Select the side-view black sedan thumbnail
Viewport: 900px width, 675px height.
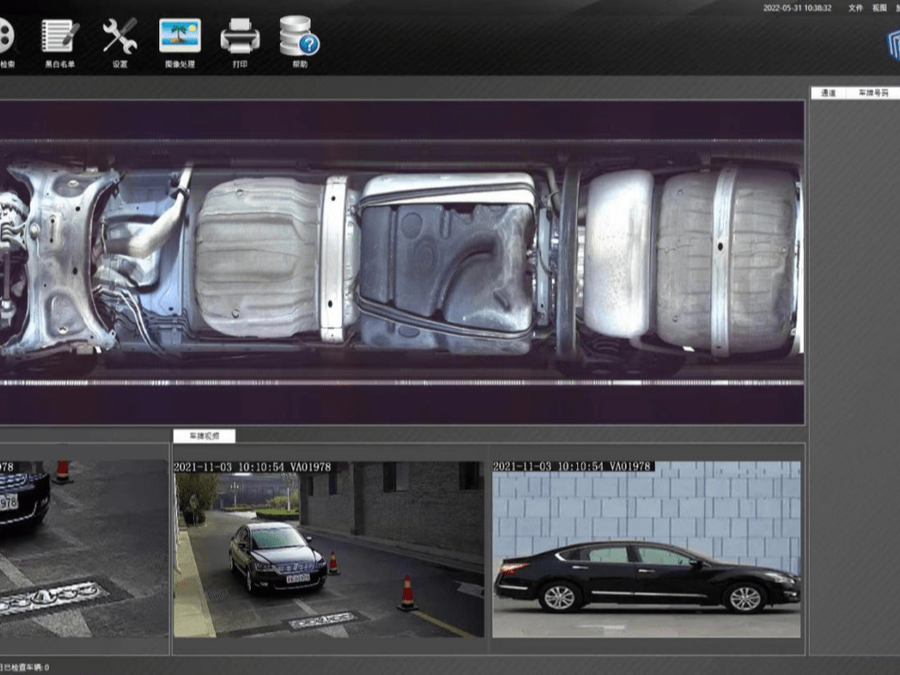click(x=646, y=550)
